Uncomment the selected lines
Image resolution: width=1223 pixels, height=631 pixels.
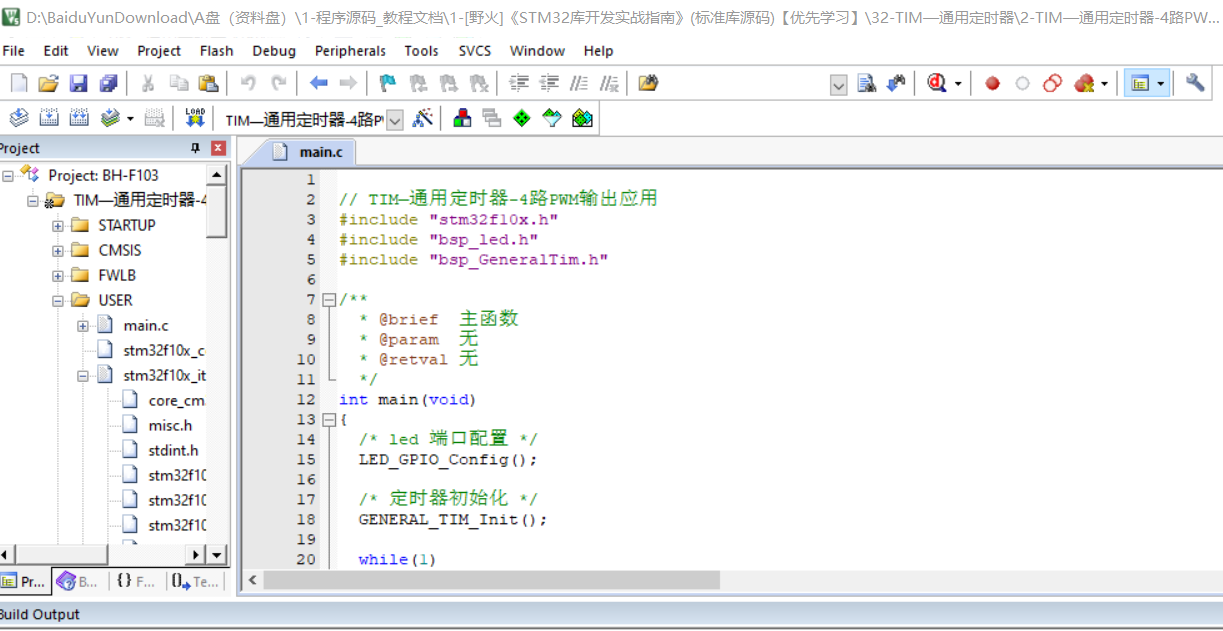(609, 84)
